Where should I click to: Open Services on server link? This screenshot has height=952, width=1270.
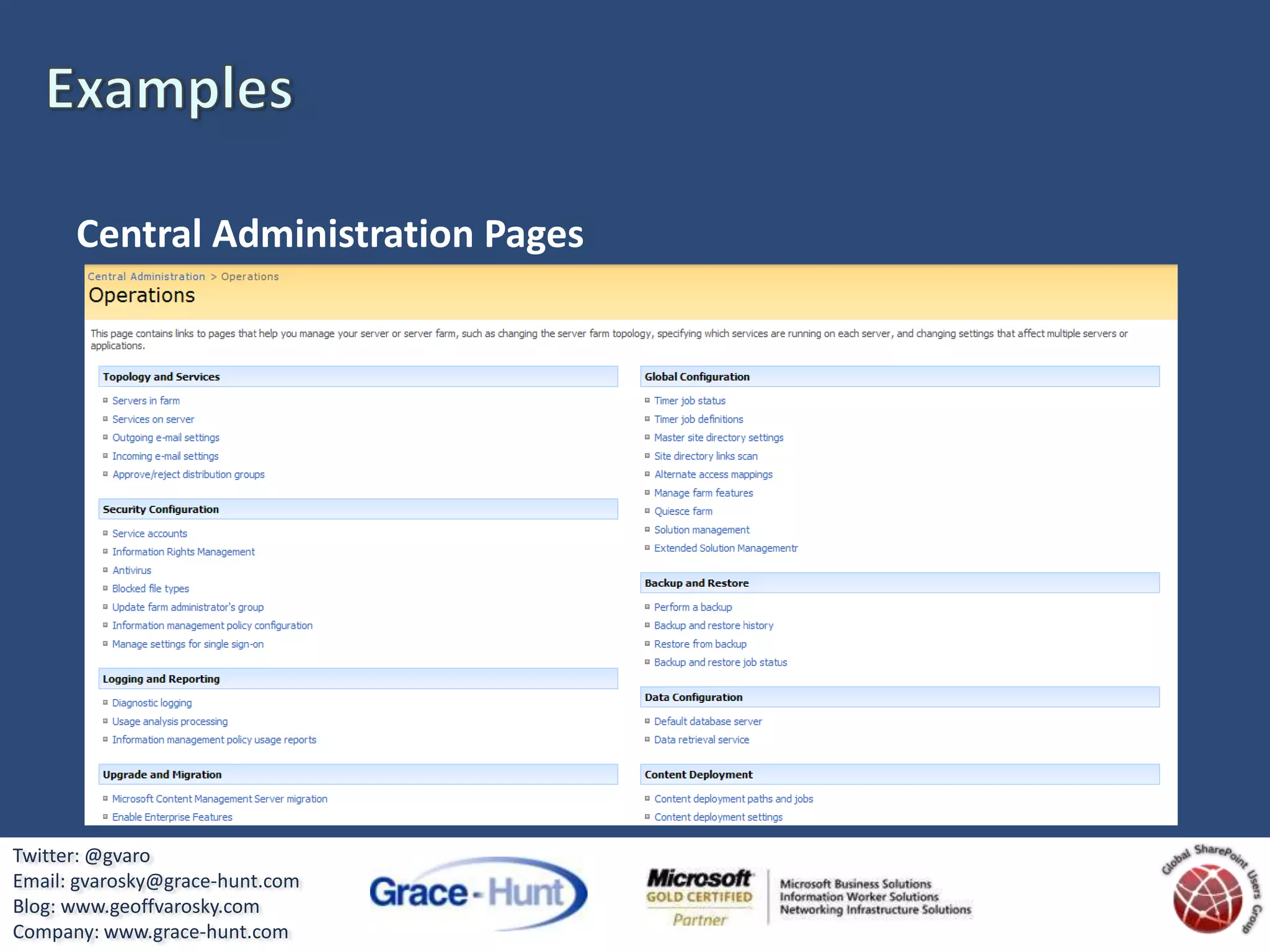coord(153,420)
